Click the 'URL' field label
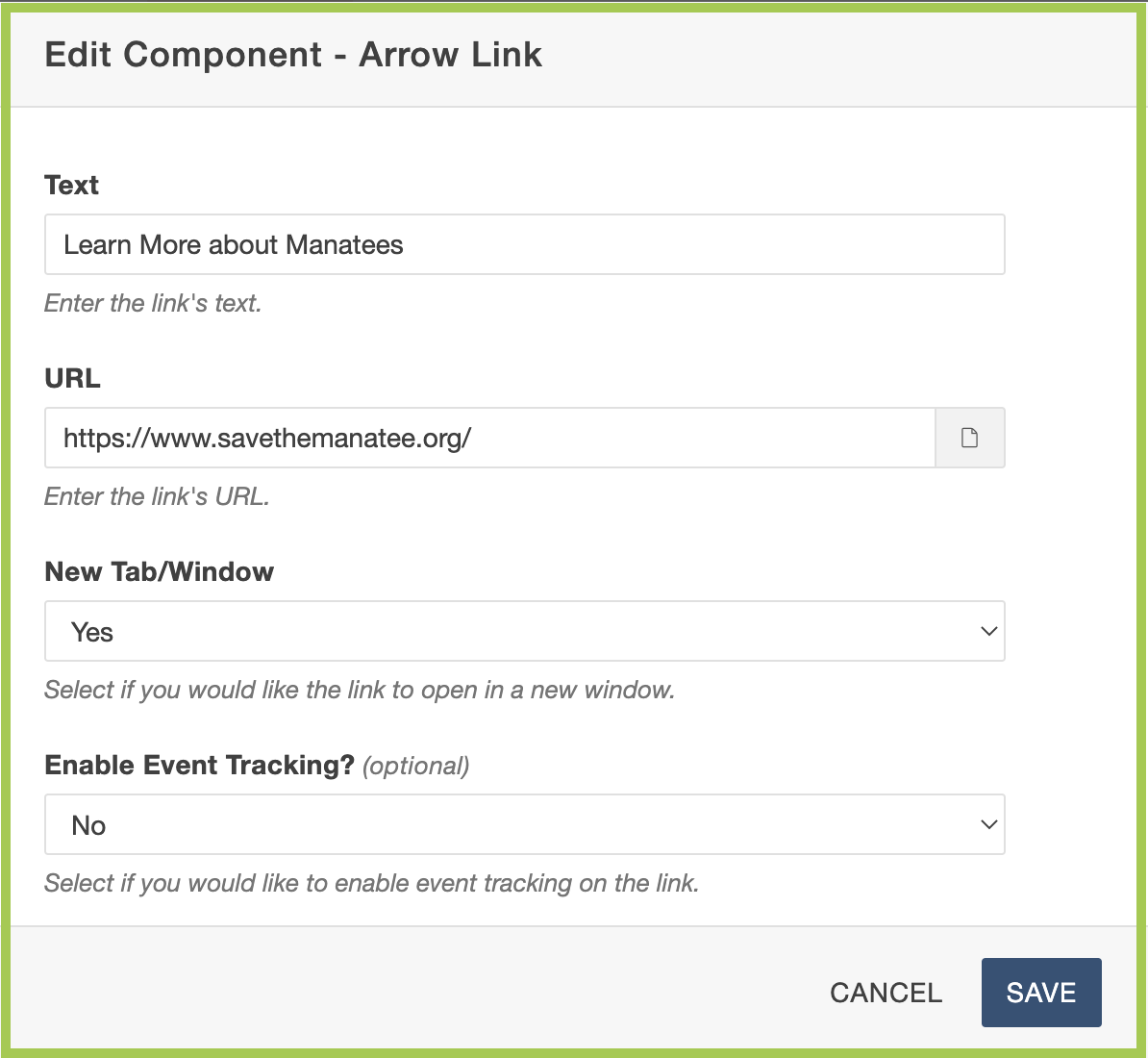 pyautogui.click(x=73, y=378)
